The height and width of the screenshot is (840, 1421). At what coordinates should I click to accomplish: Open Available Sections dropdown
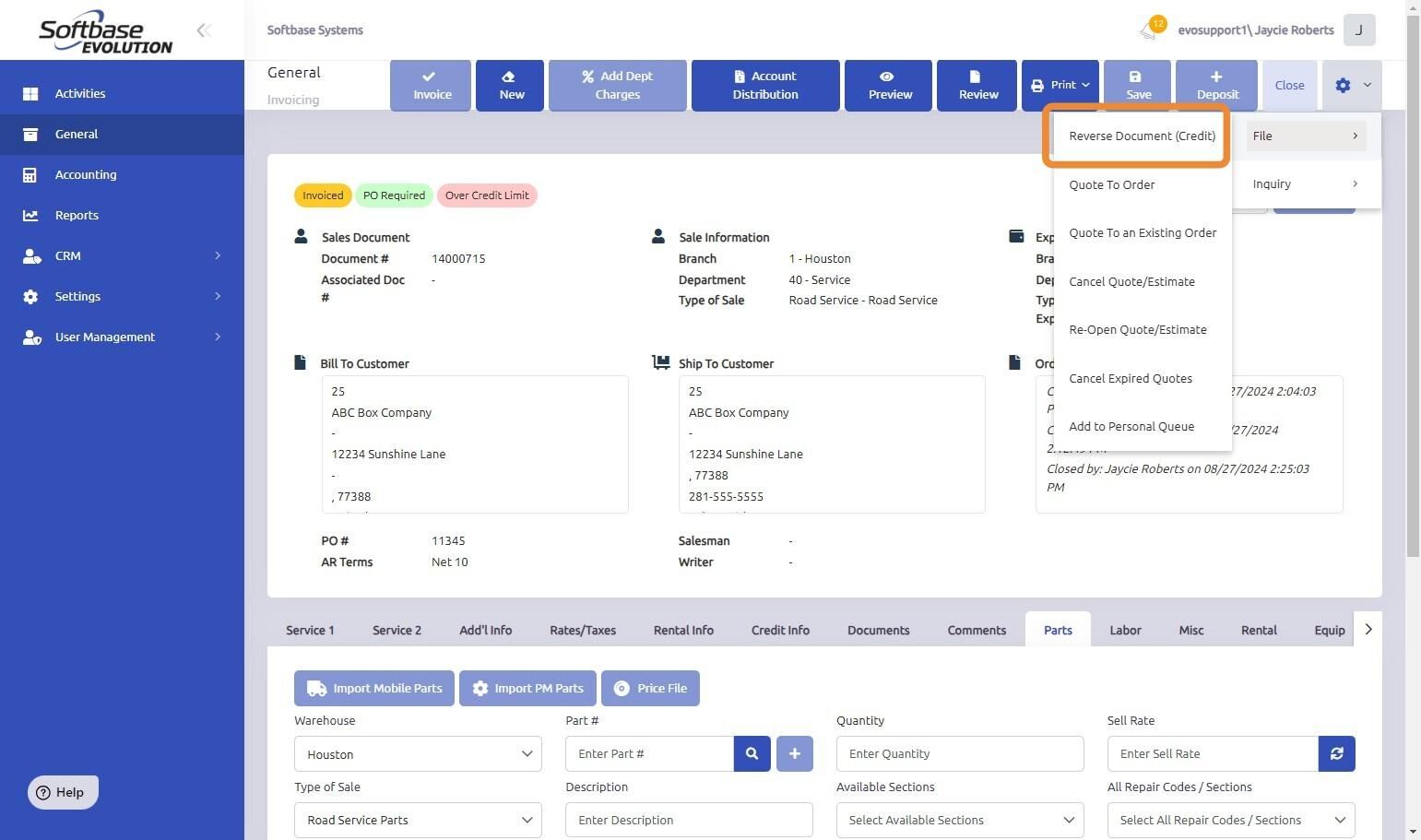coord(960,821)
